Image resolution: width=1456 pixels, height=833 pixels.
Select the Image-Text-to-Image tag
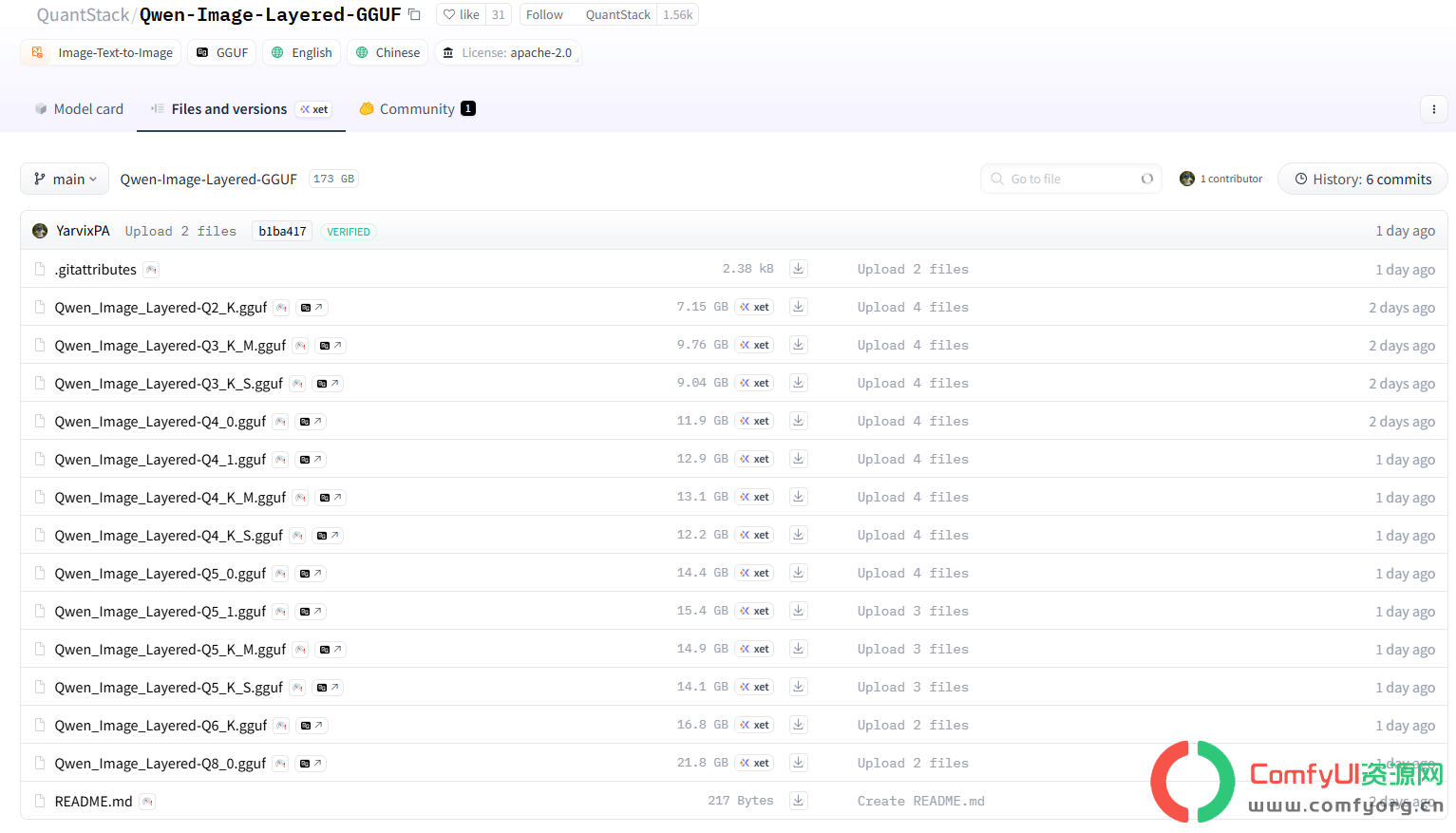pyautogui.click(x=101, y=52)
